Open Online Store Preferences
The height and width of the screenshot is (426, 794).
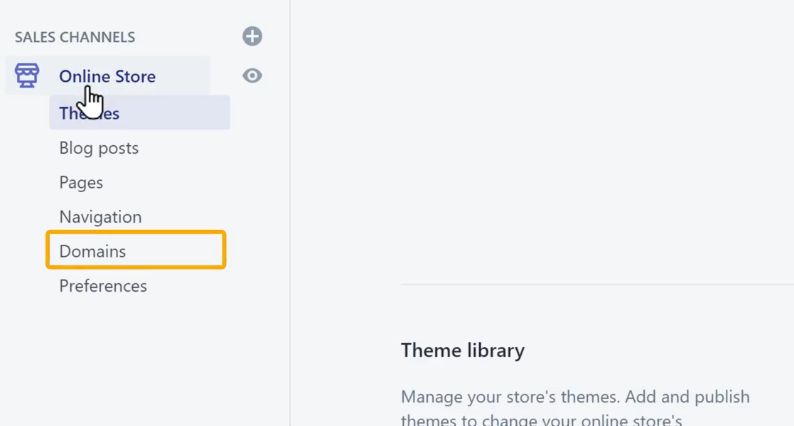(103, 286)
